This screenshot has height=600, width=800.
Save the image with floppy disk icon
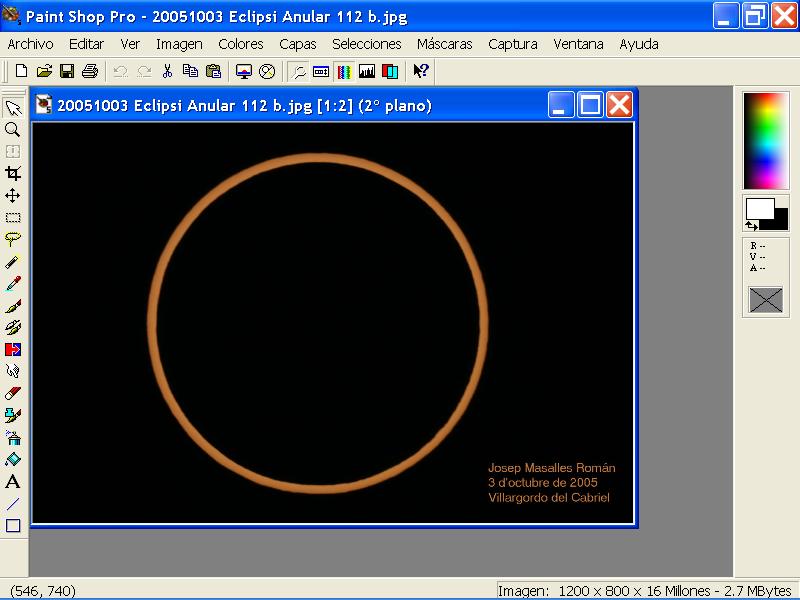[67, 71]
